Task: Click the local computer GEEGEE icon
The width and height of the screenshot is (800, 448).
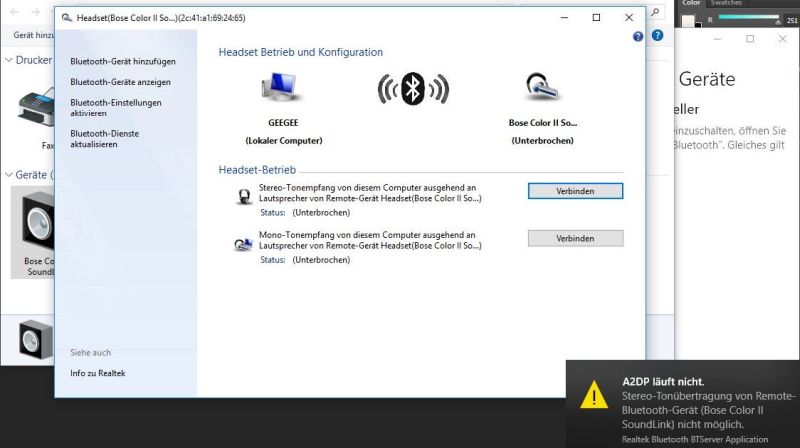Action: pos(280,87)
